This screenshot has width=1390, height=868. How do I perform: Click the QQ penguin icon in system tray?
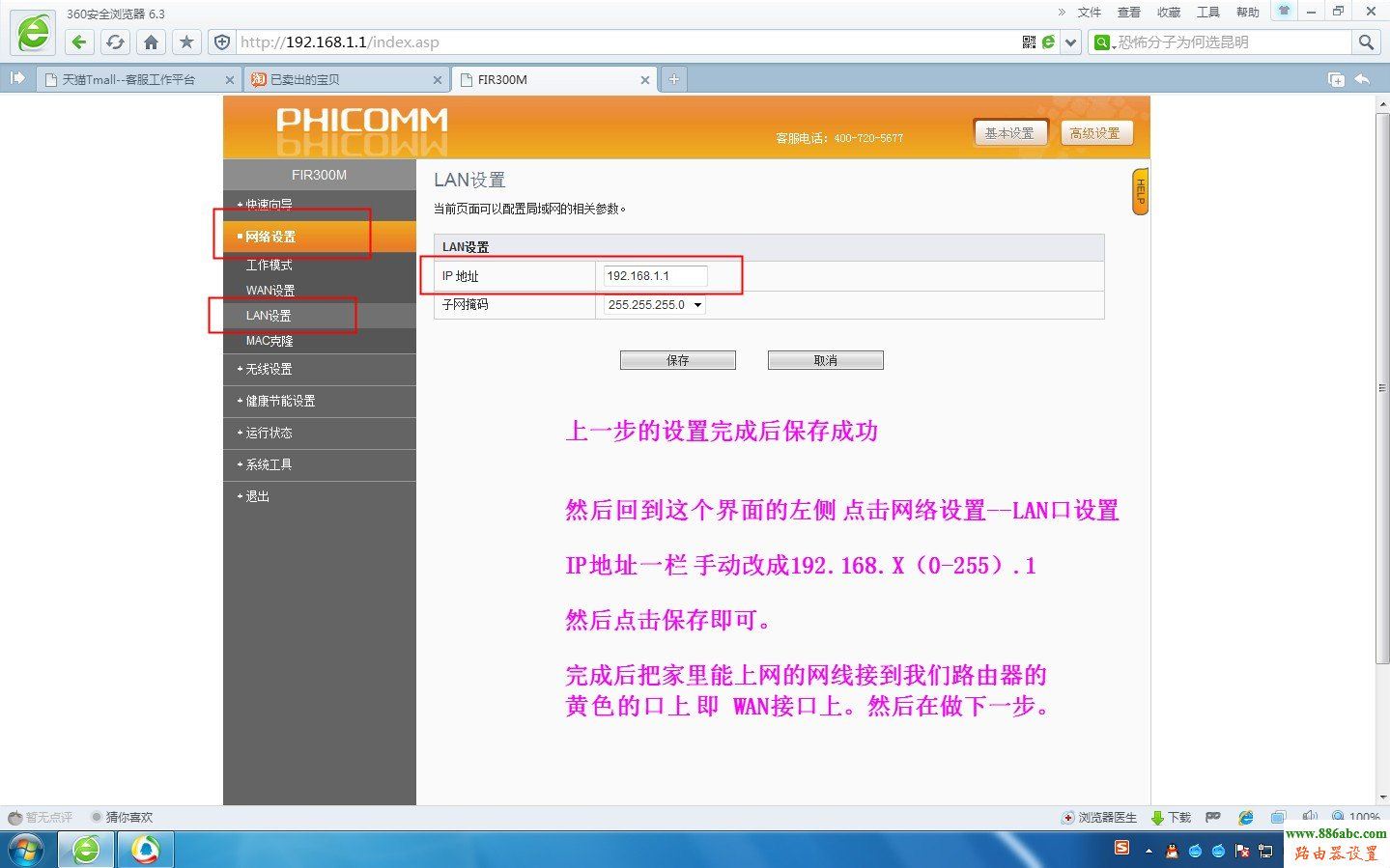click(1170, 851)
